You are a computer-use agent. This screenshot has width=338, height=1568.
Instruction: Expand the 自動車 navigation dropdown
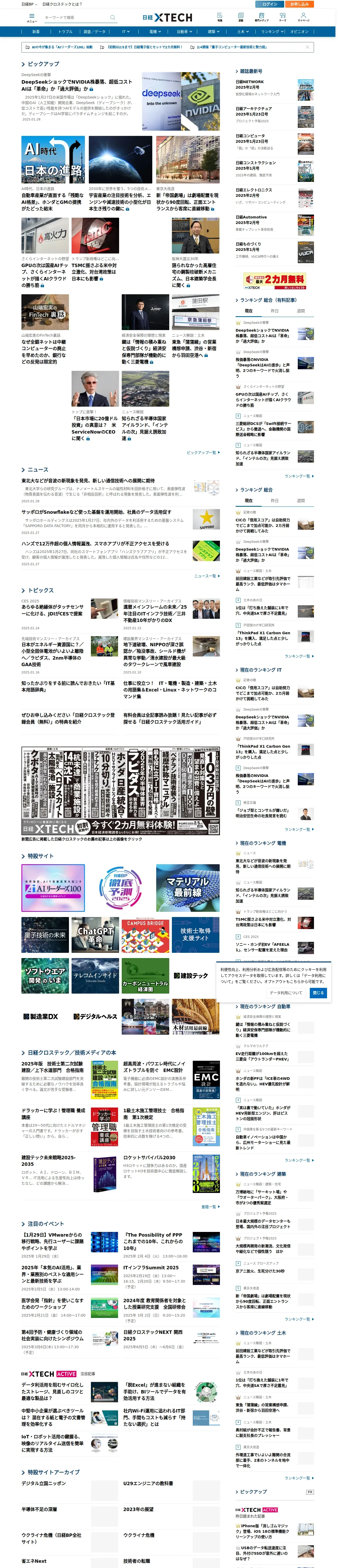[184, 32]
